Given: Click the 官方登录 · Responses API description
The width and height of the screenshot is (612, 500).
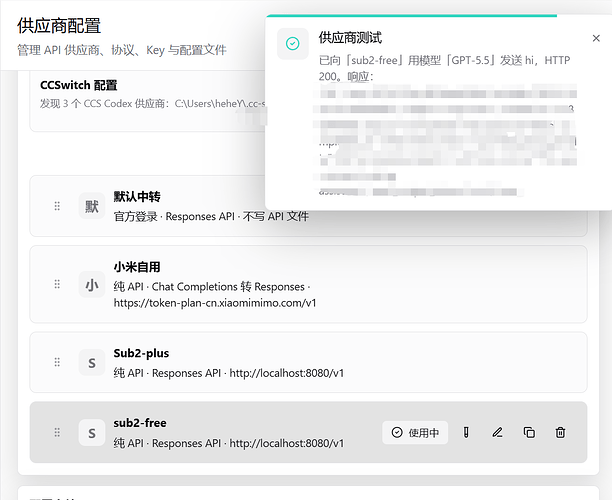Looking at the screenshot, I should pyautogui.click(x=211, y=216).
